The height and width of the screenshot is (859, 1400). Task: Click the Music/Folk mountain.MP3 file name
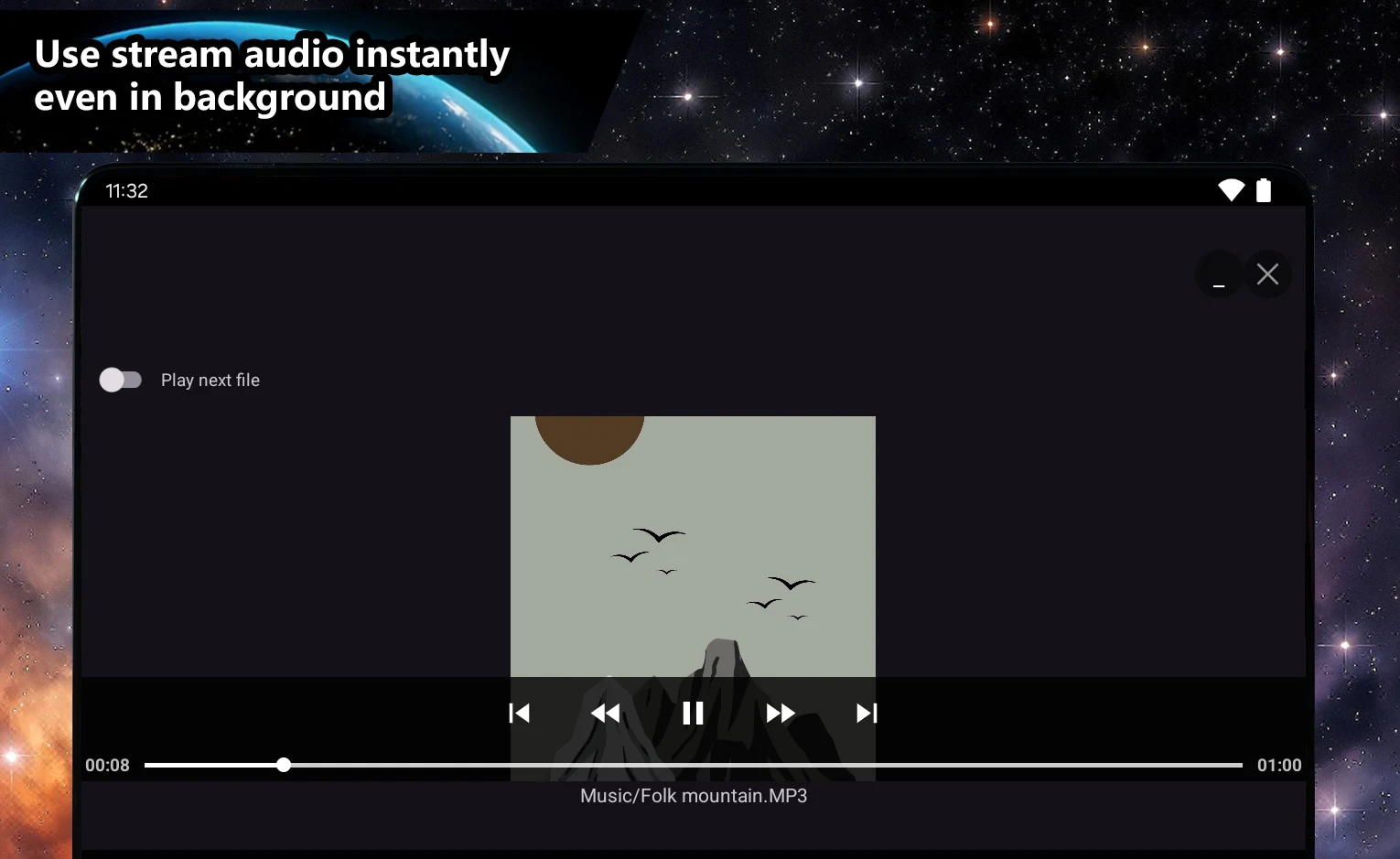point(694,796)
